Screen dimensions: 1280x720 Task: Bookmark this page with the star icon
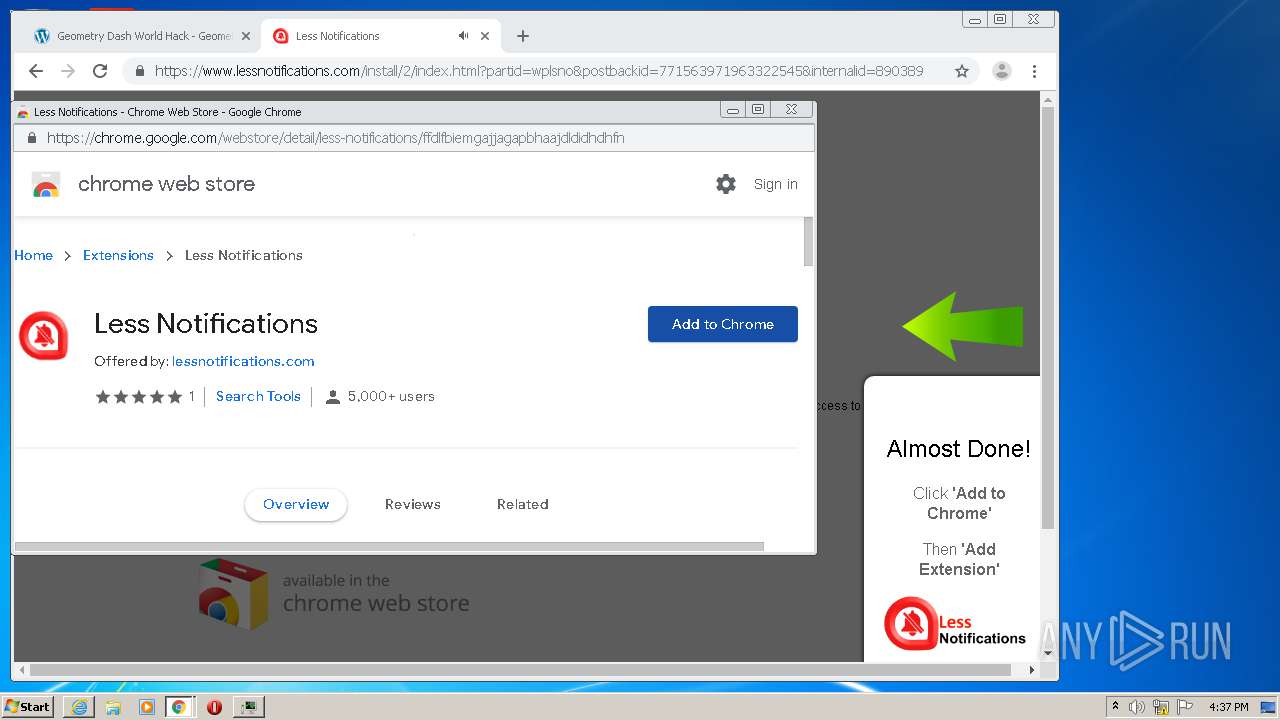pyautogui.click(x=962, y=71)
